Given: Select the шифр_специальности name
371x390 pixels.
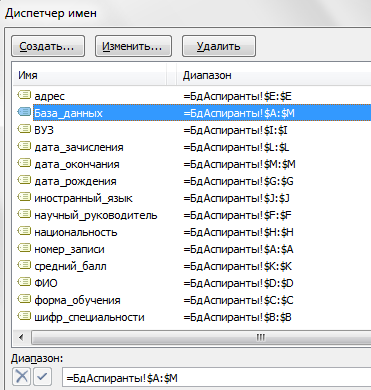Looking at the screenshot, I should click(x=90, y=317).
